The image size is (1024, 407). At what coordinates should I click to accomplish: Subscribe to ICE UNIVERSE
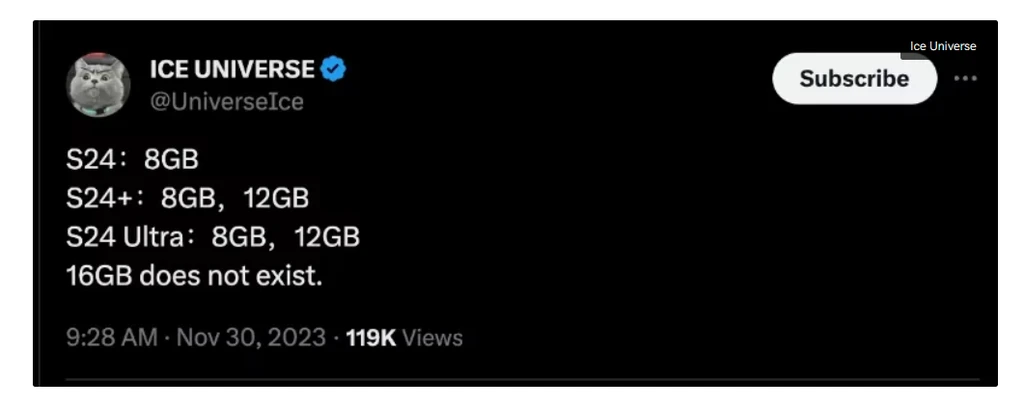pos(854,78)
